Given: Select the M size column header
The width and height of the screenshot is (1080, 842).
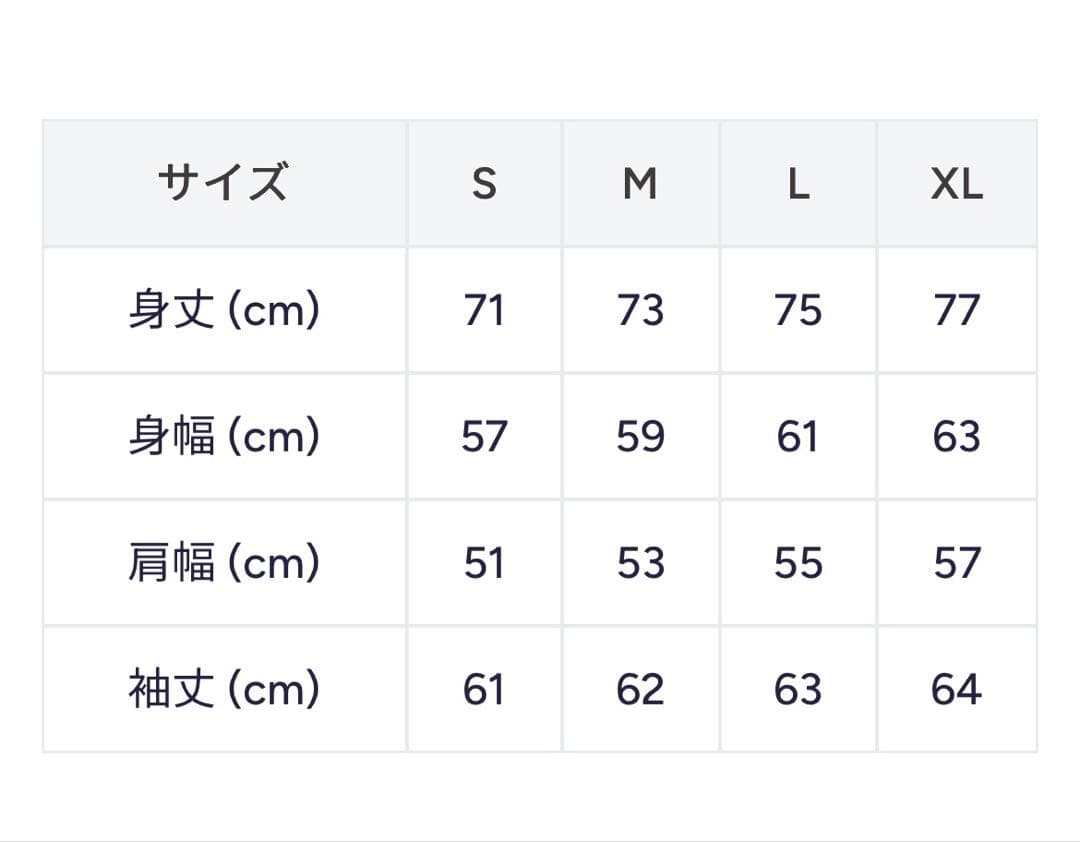Looking at the screenshot, I should click(640, 183).
